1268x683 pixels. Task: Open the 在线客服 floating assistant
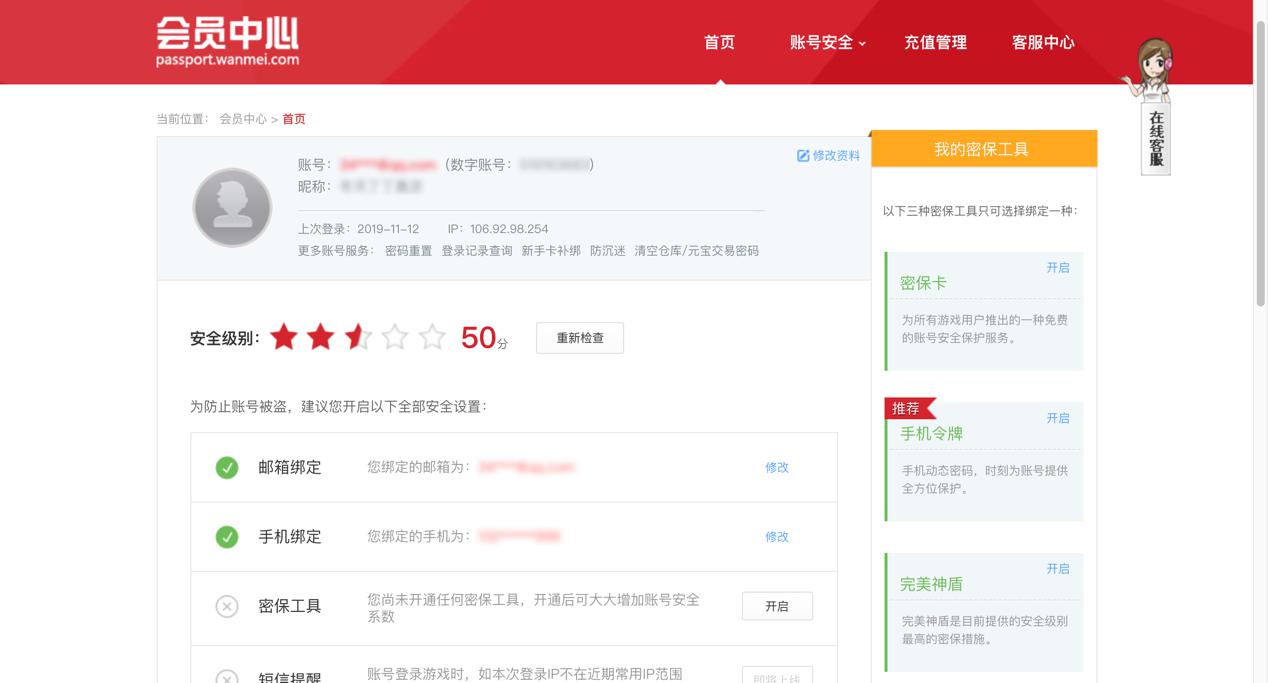[1155, 110]
